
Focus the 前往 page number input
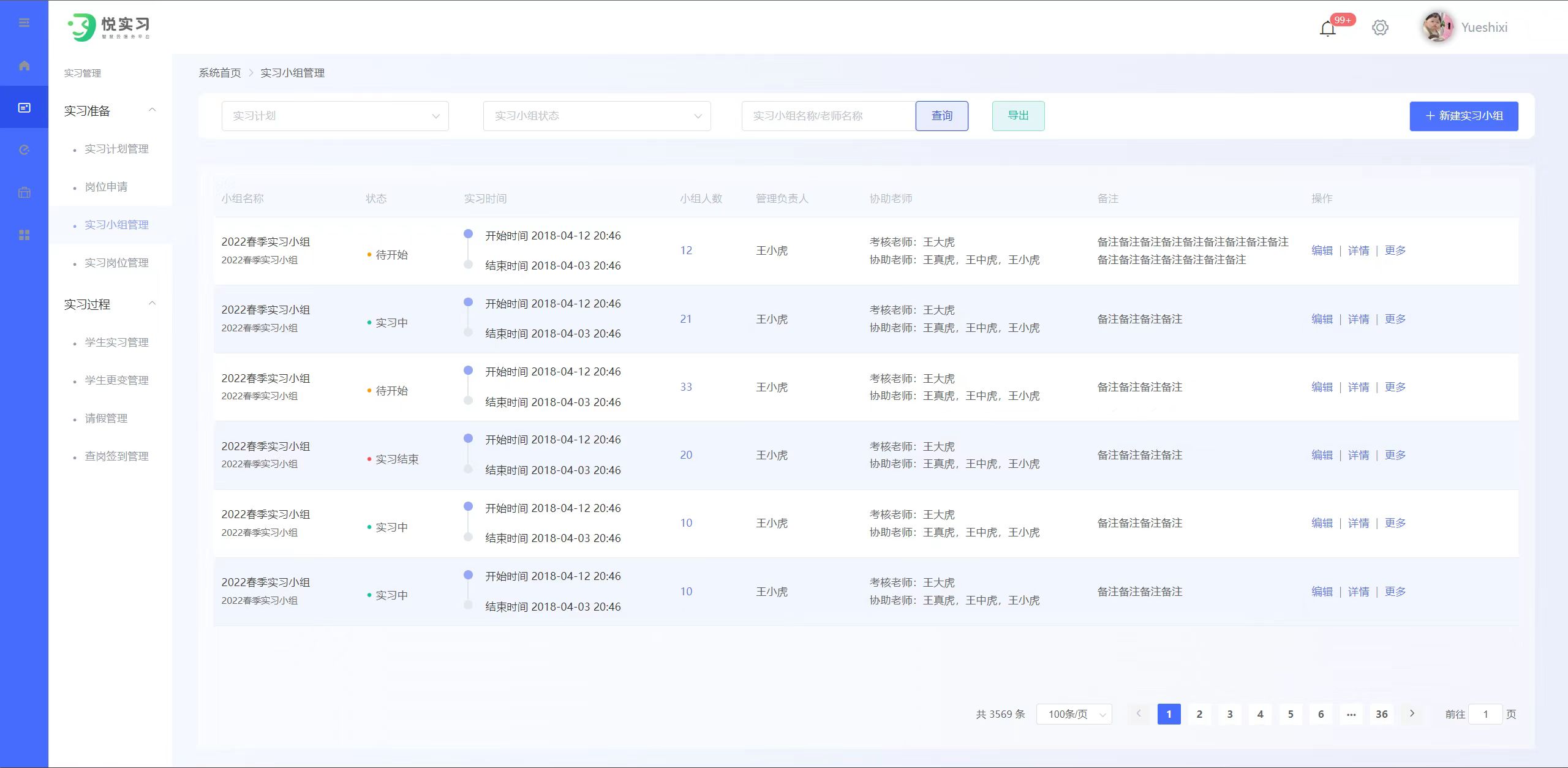click(x=1485, y=714)
